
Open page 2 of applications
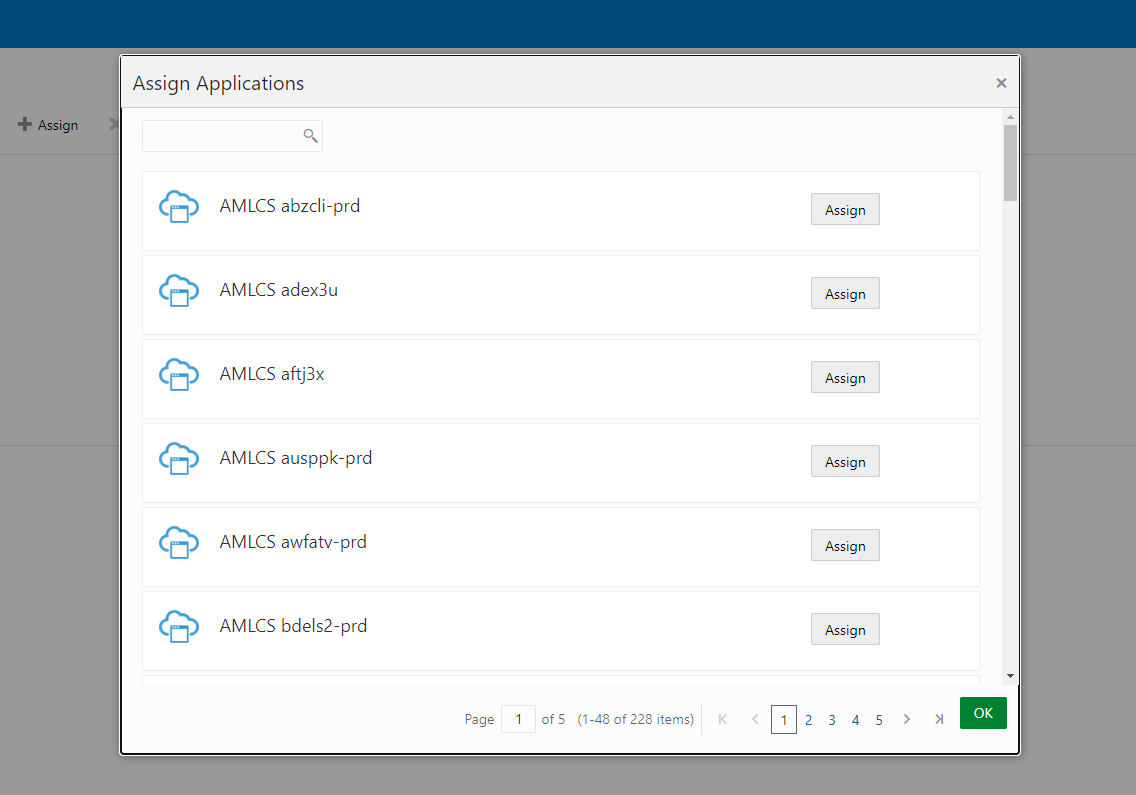point(808,719)
